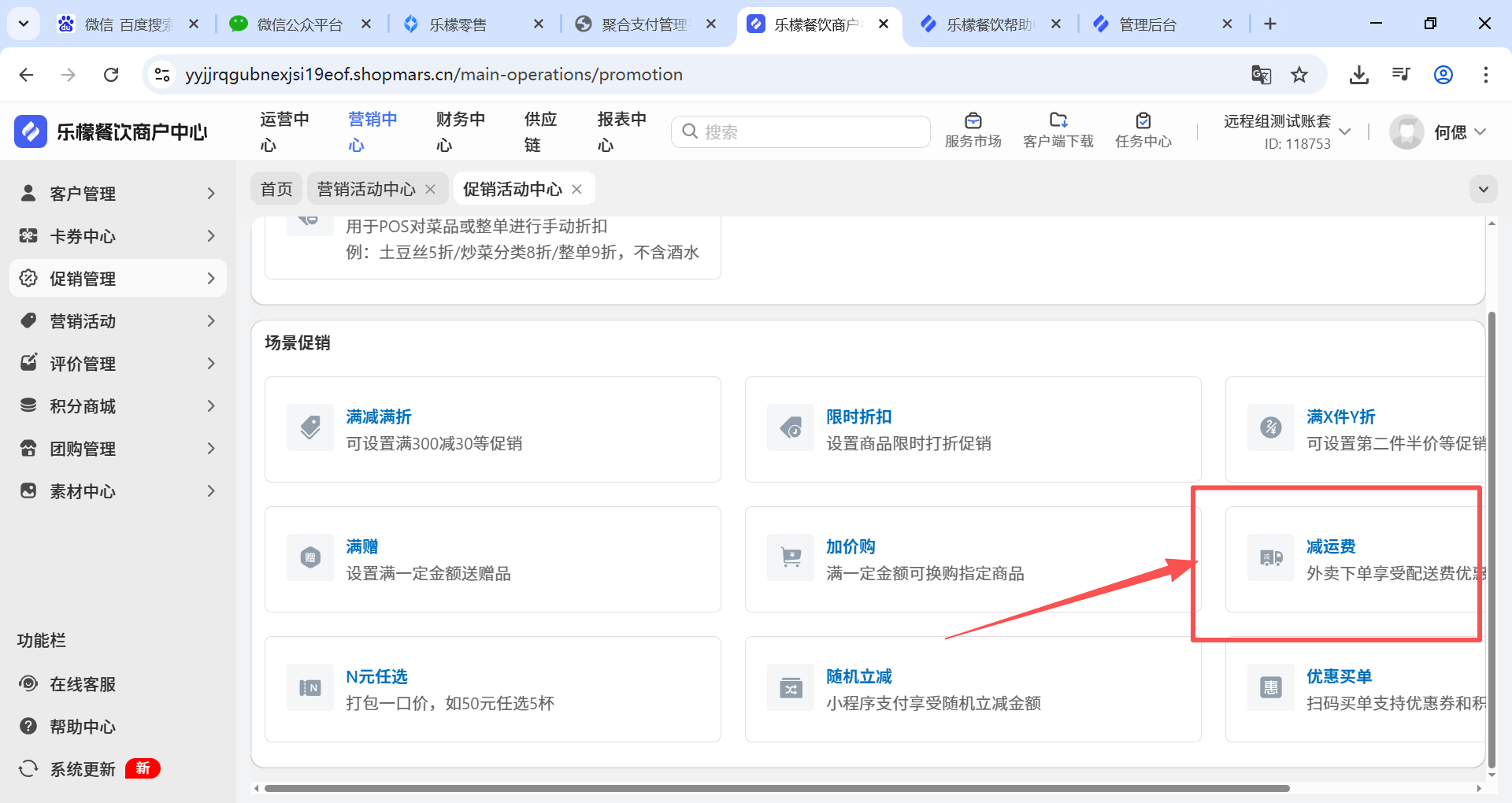Click the 团购管理 store icon
This screenshot has width=1512, height=803.
[28, 448]
